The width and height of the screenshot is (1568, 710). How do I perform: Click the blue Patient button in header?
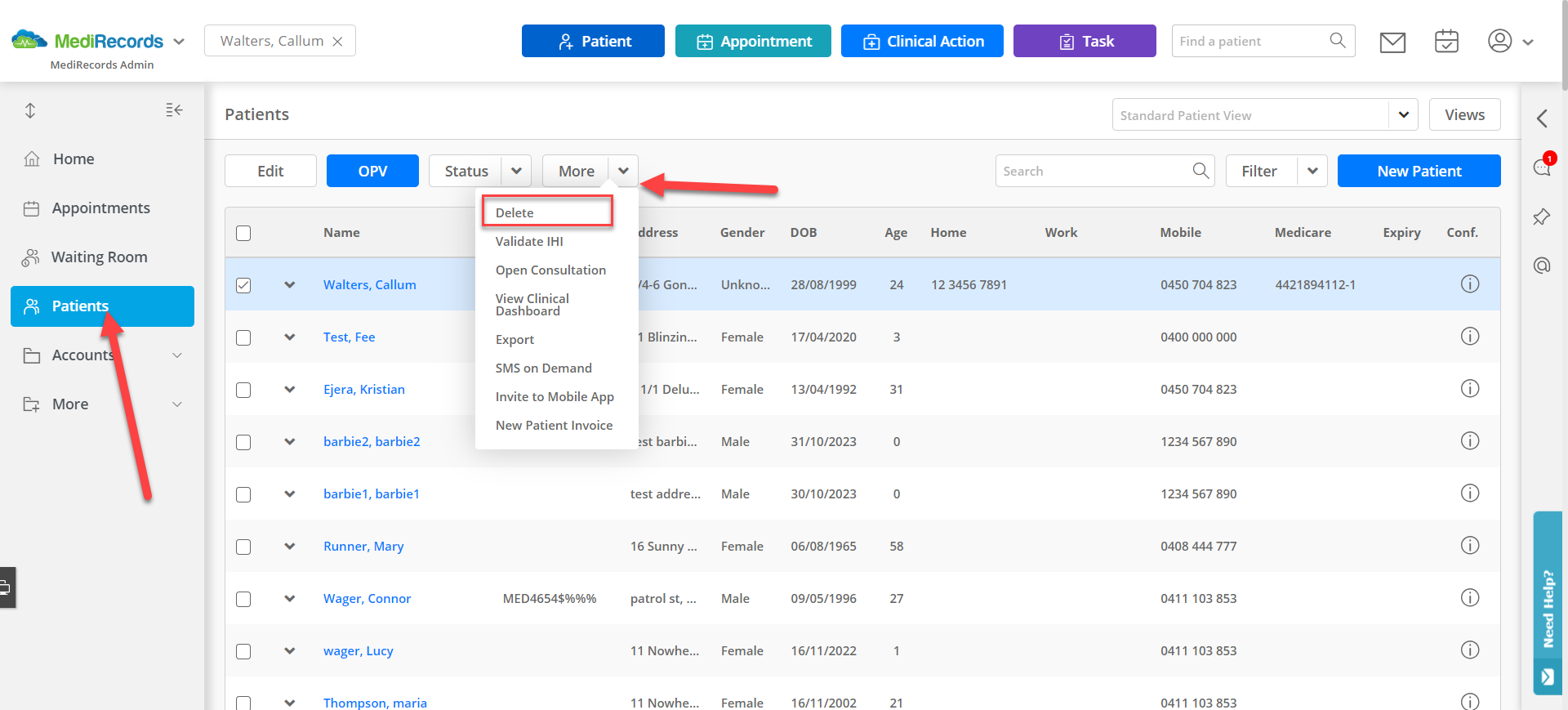(593, 41)
